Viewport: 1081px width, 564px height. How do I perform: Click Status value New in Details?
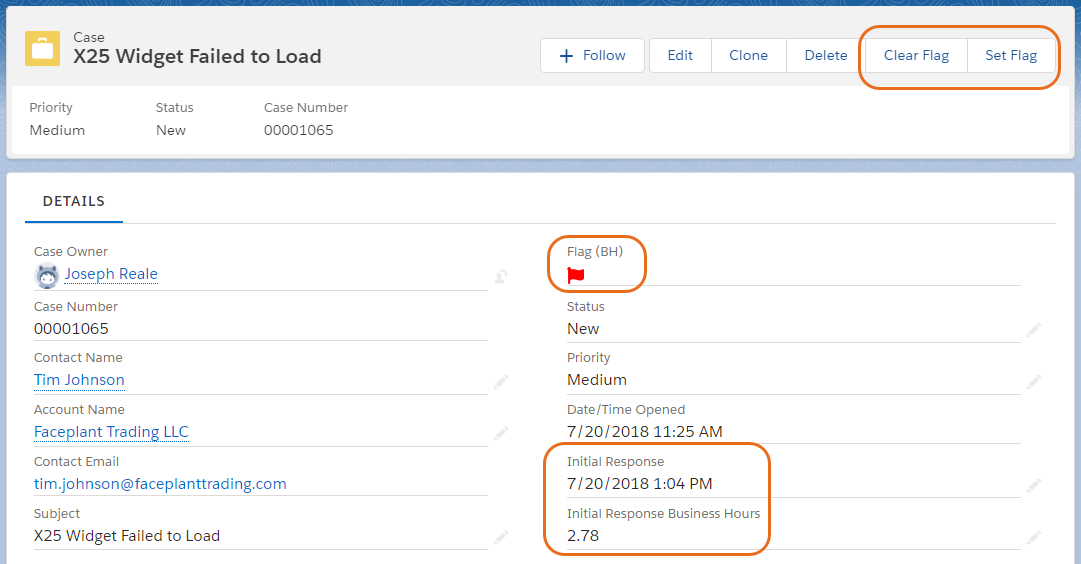(583, 329)
